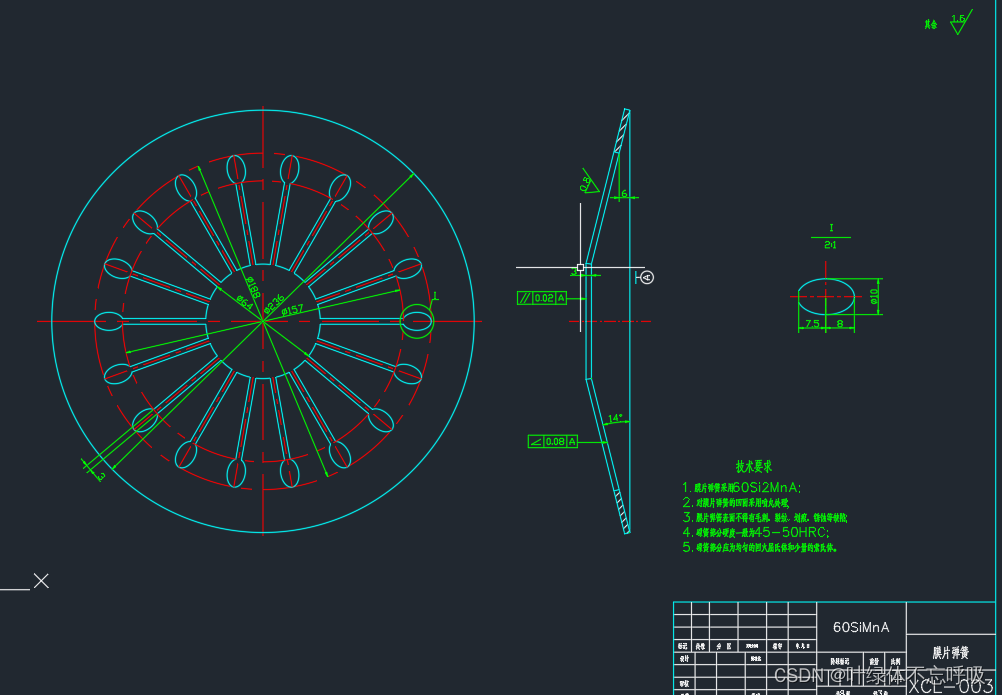The image size is (1002, 695).
Task: Pick the 14° angle dimension
Action: click(x=615, y=418)
